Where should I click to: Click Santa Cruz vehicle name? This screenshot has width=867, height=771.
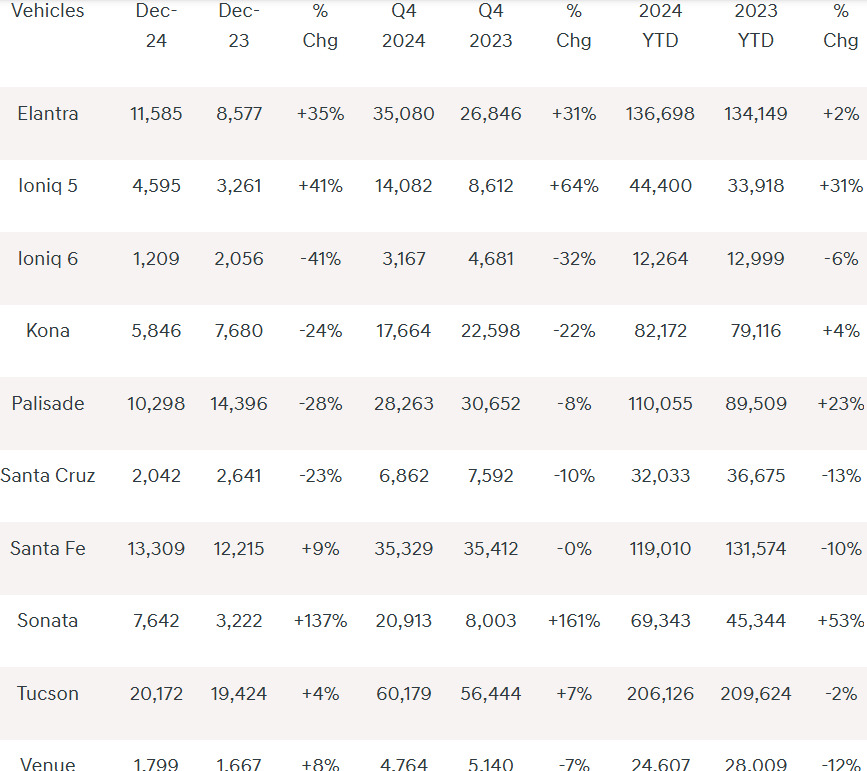click(48, 476)
